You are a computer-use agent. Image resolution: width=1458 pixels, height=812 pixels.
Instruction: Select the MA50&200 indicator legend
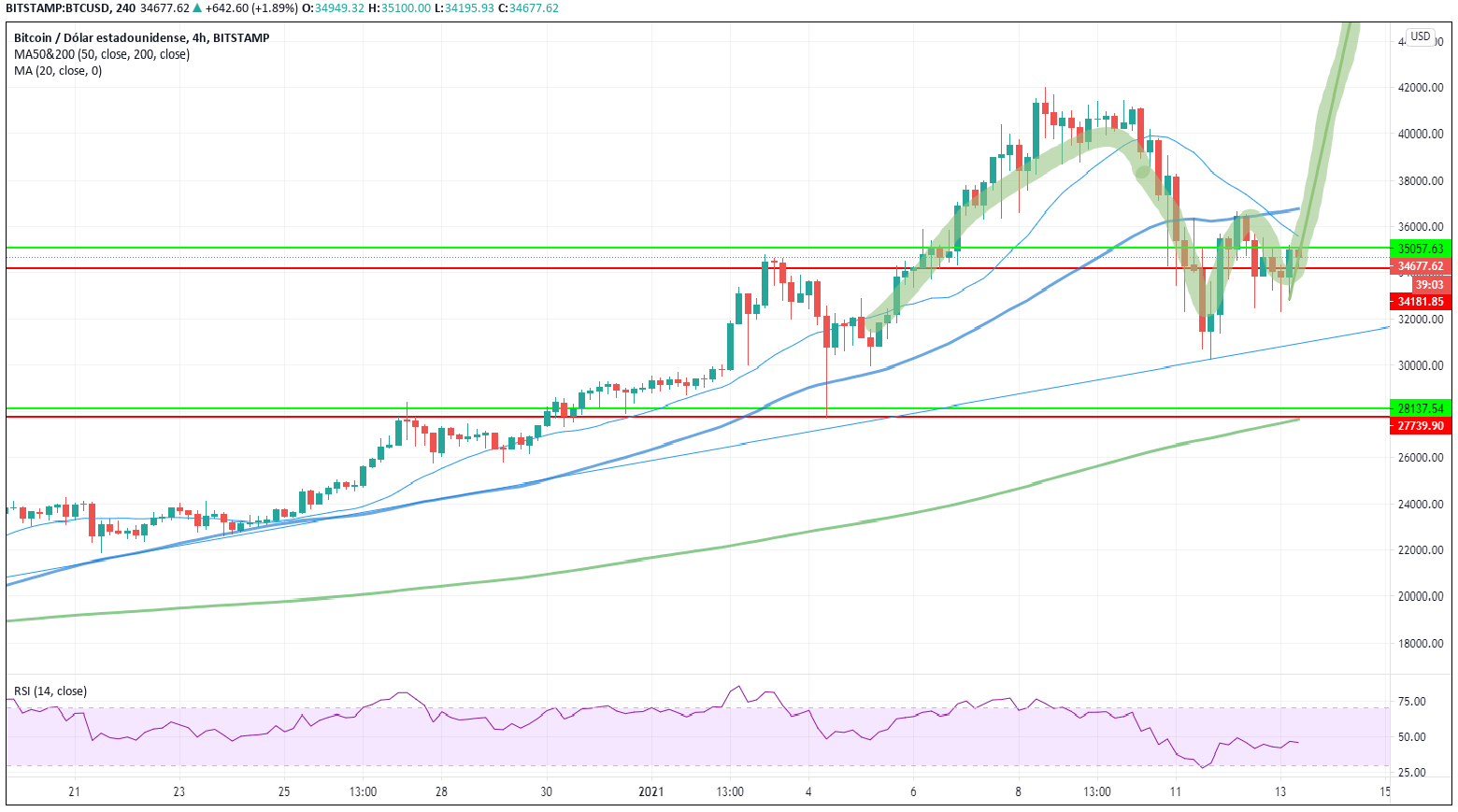click(x=101, y=54)
